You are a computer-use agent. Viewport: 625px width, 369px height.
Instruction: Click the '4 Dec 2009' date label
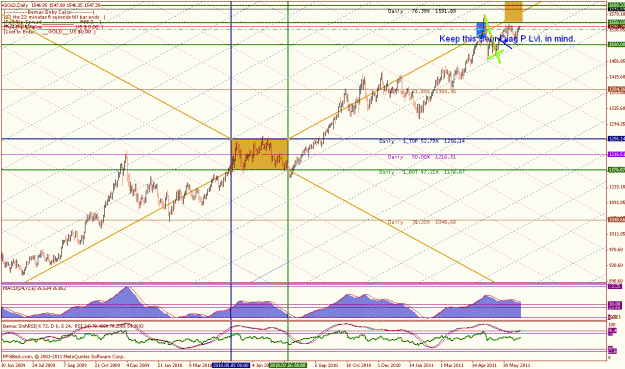(x=138, y=365)
